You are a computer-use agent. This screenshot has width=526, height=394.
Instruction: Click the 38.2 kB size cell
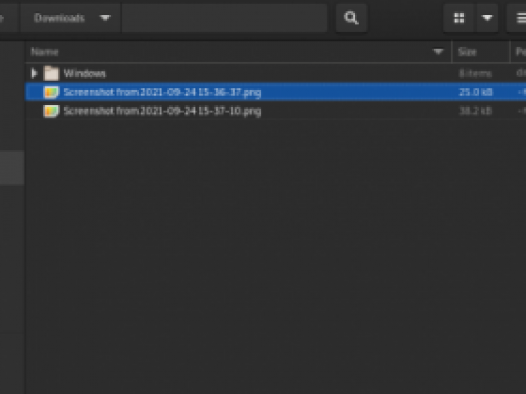475,111
